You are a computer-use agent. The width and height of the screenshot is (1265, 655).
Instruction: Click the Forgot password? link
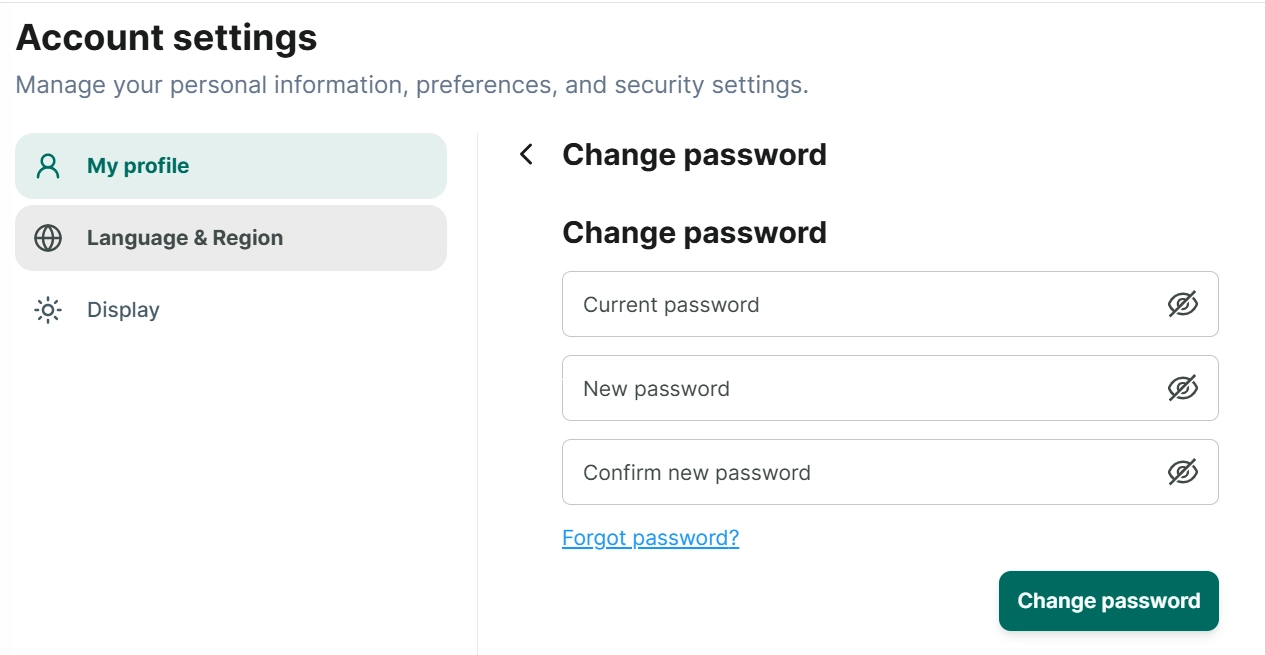[650, 538]
